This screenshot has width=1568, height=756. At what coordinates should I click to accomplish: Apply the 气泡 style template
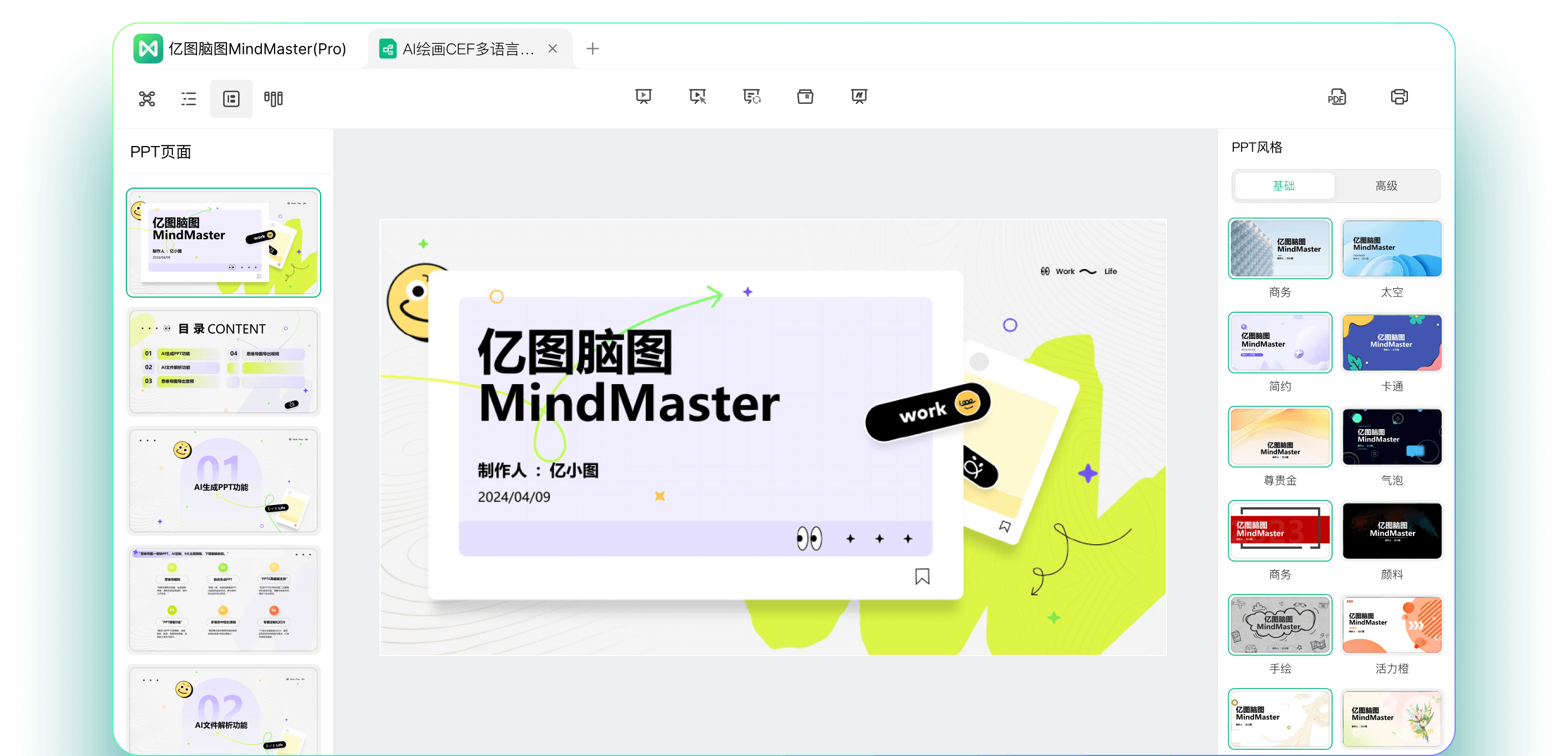click(x=1392, y=436)
